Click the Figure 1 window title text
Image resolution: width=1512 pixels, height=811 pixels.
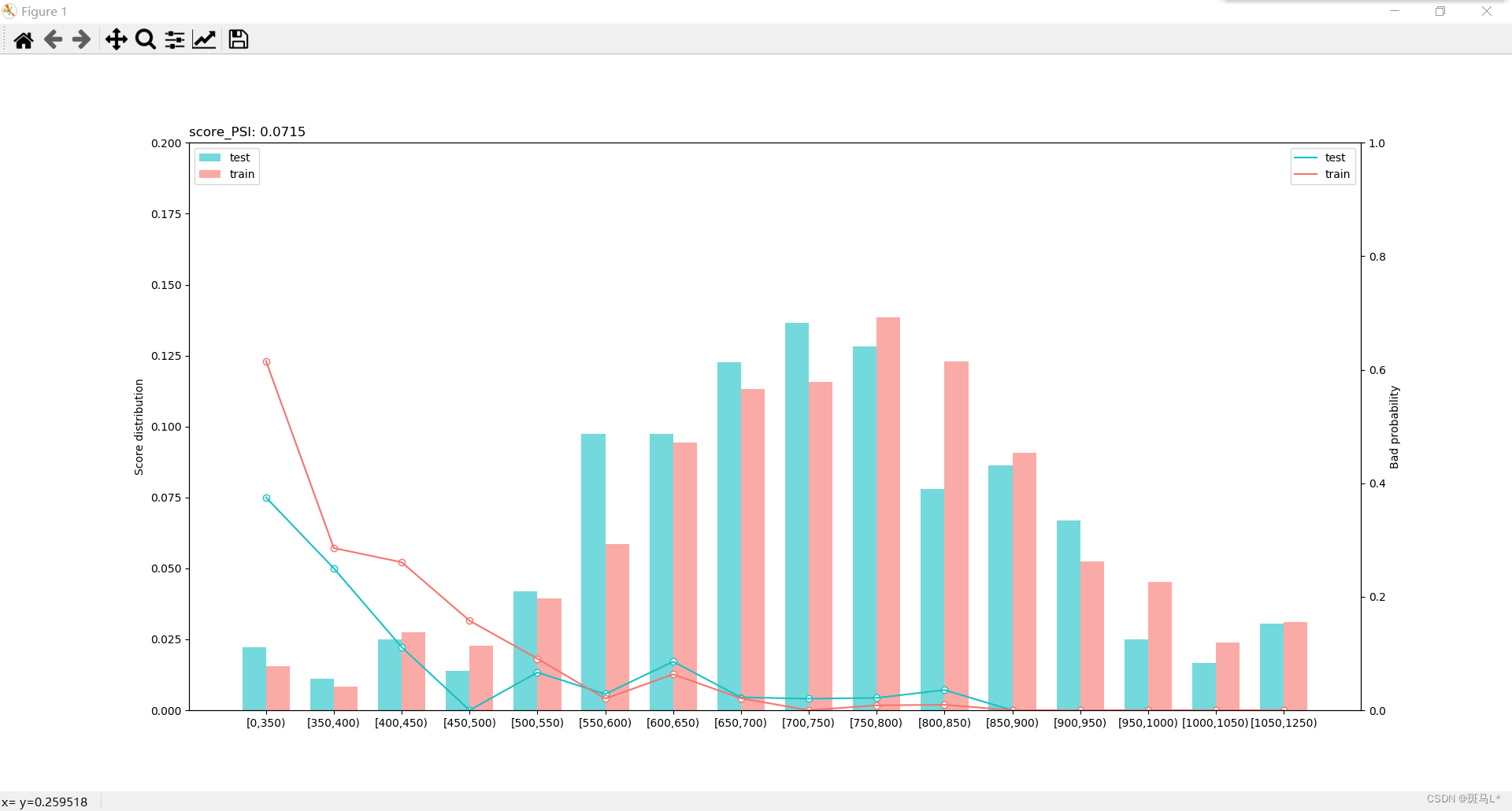coord(44,11)
